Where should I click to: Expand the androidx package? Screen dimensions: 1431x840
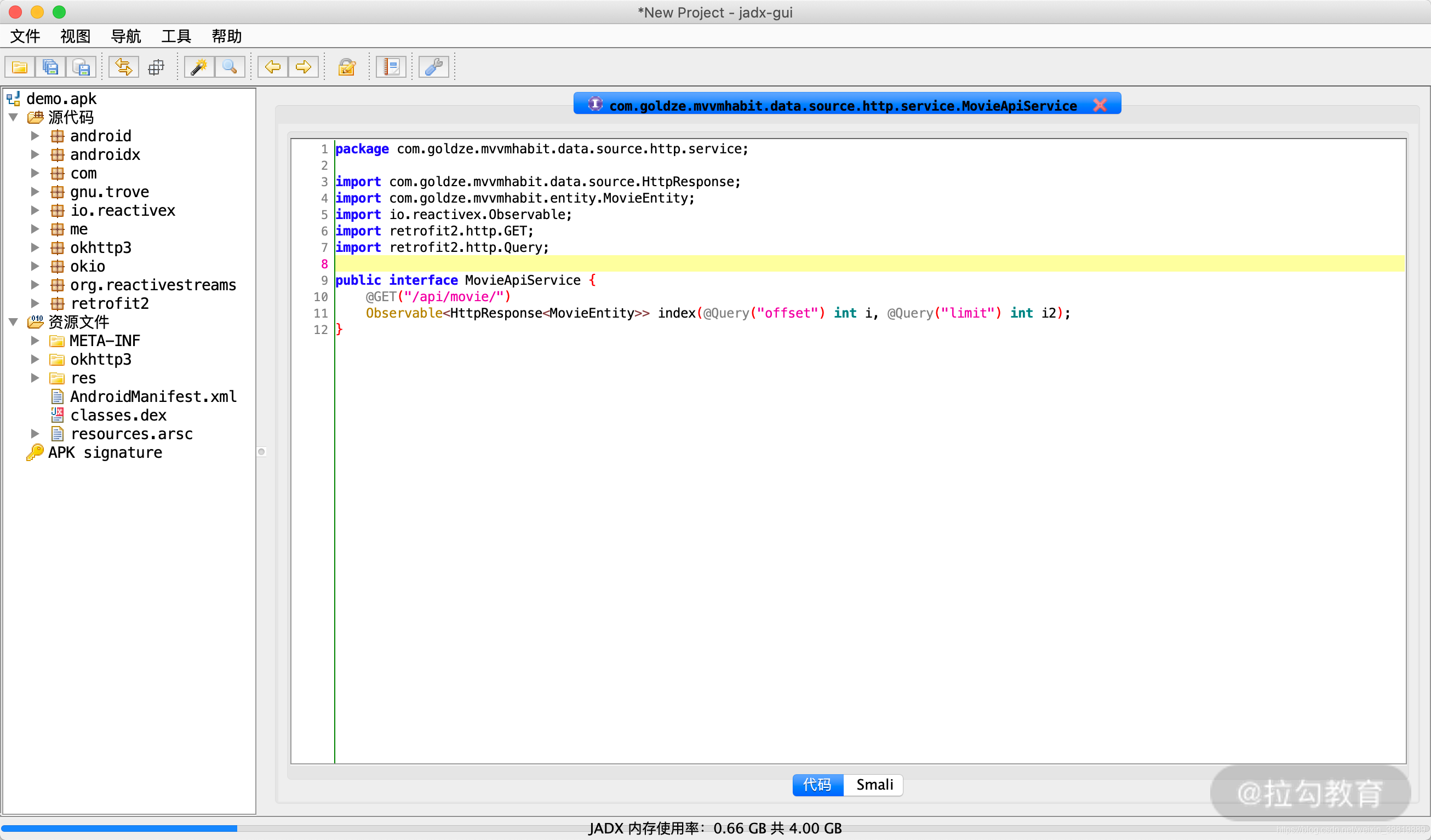35,154
